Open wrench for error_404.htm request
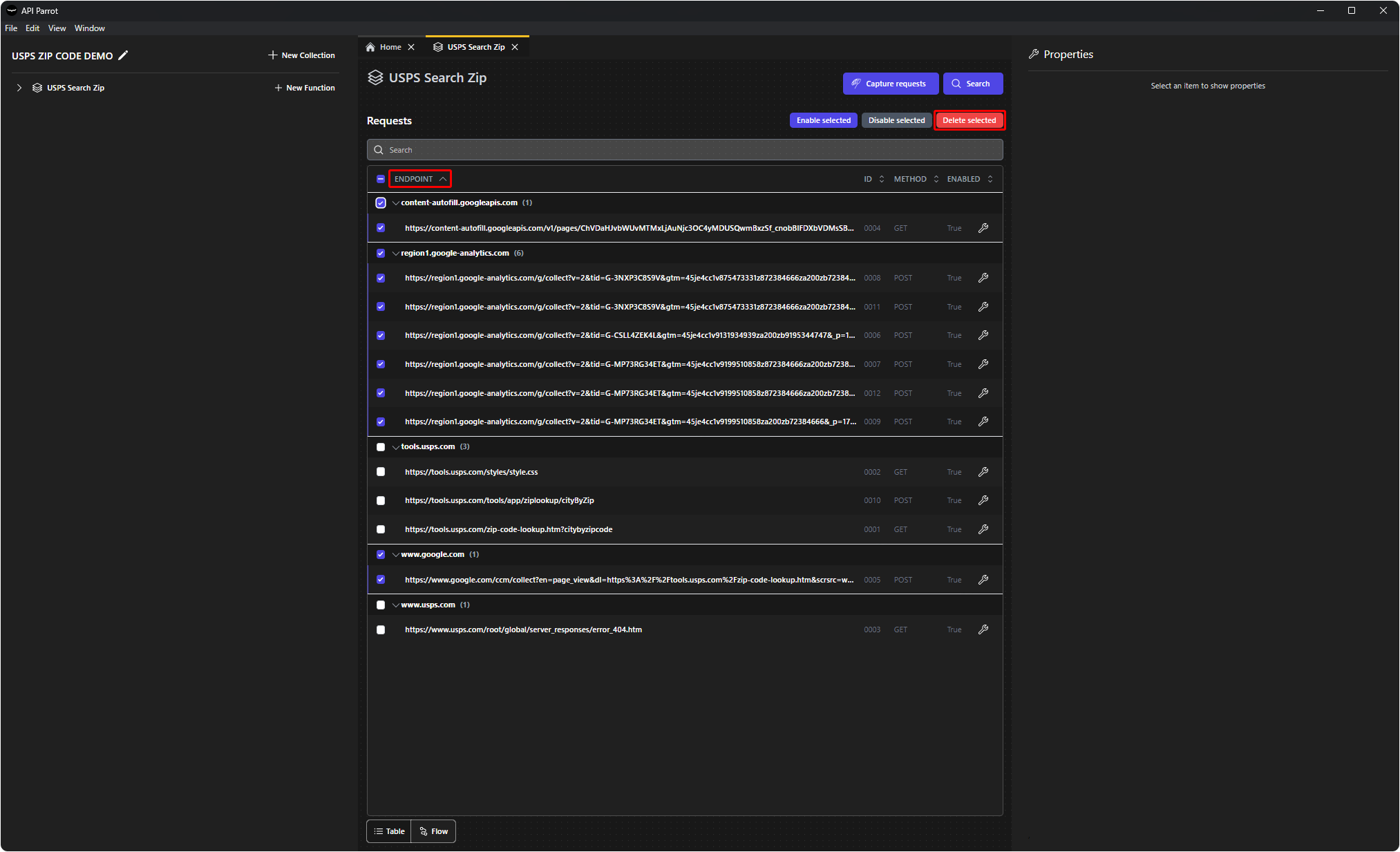This screenshot has width=1400, height=852. pos(983,629)
